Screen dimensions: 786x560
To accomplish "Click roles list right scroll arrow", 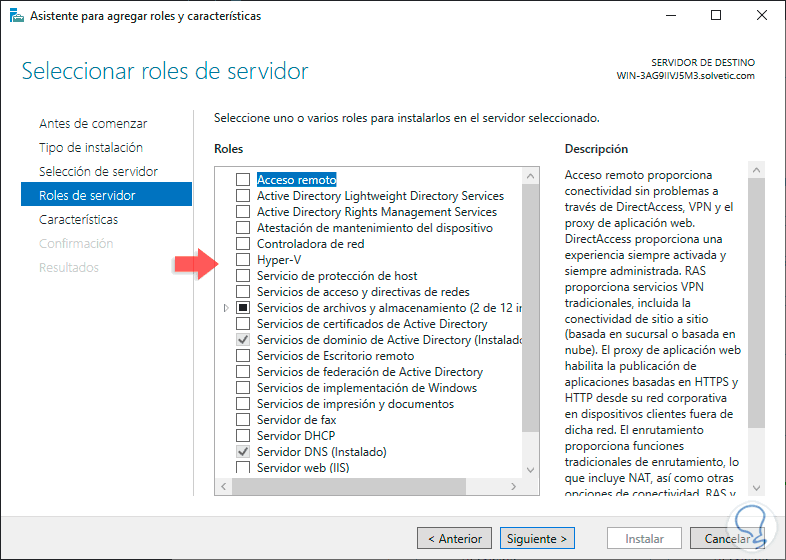I will point(513,486).
